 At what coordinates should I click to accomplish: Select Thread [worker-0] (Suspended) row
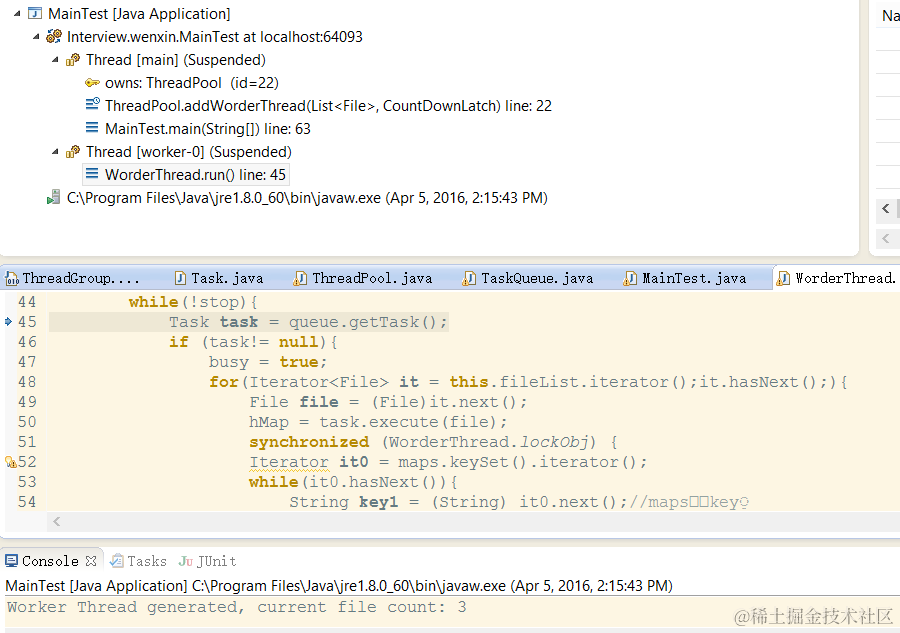pos(189,152)
